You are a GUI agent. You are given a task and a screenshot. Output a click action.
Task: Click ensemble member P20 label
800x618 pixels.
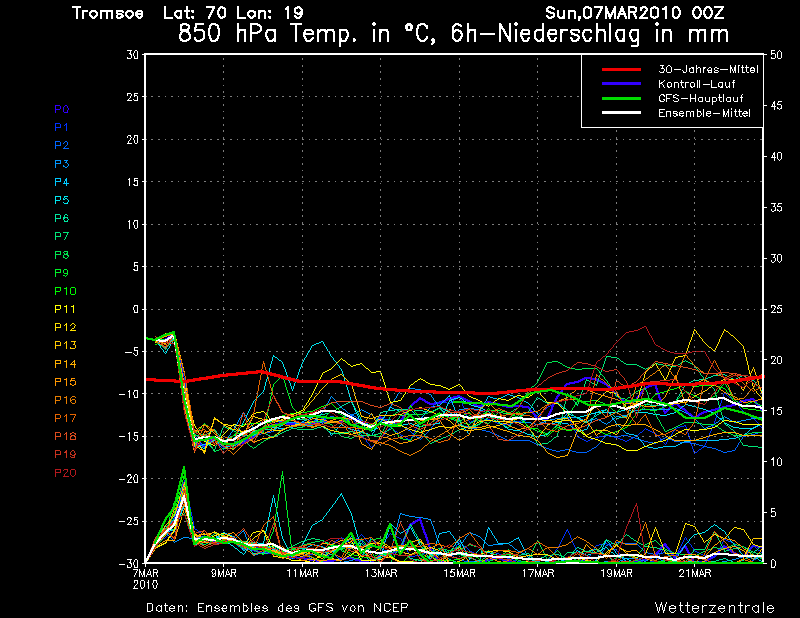65,472
